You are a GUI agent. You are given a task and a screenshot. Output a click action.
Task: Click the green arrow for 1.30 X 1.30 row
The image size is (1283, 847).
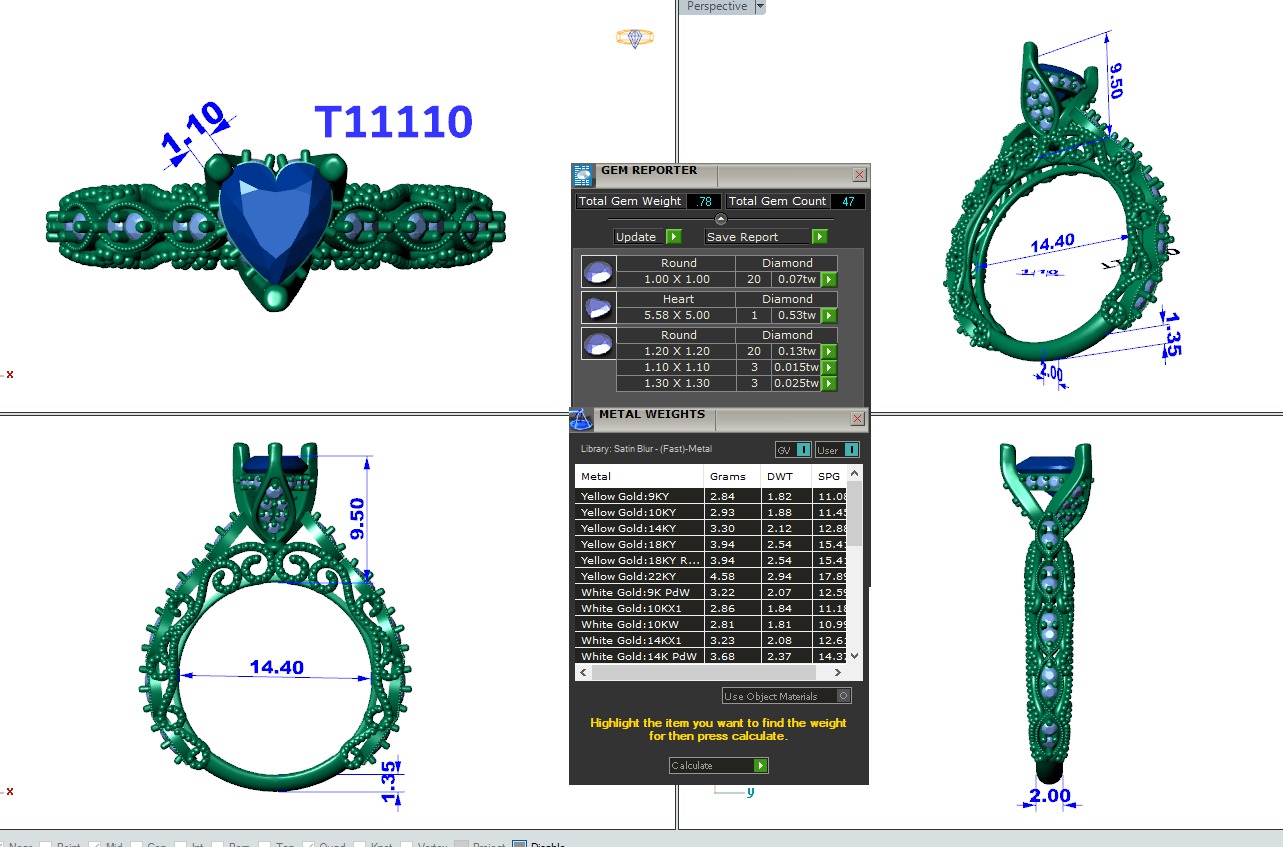pyautogui.click(x=828, y=384)
